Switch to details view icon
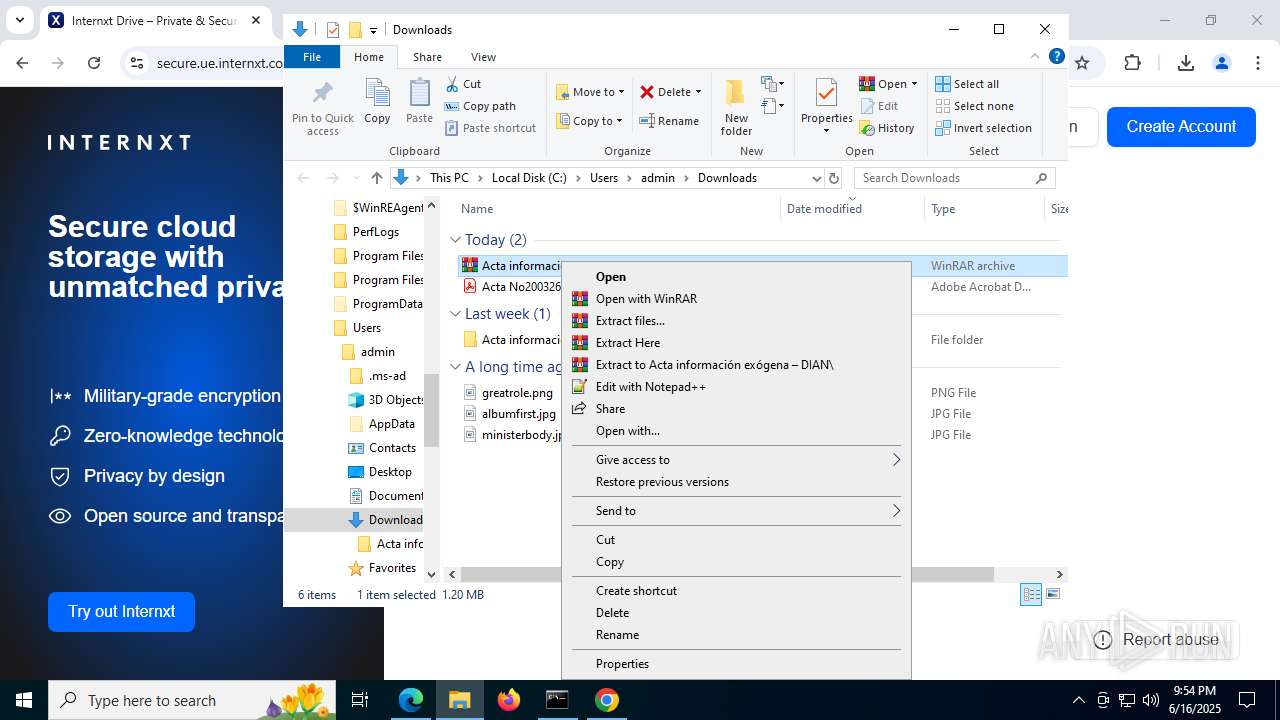 point(1031,595)
